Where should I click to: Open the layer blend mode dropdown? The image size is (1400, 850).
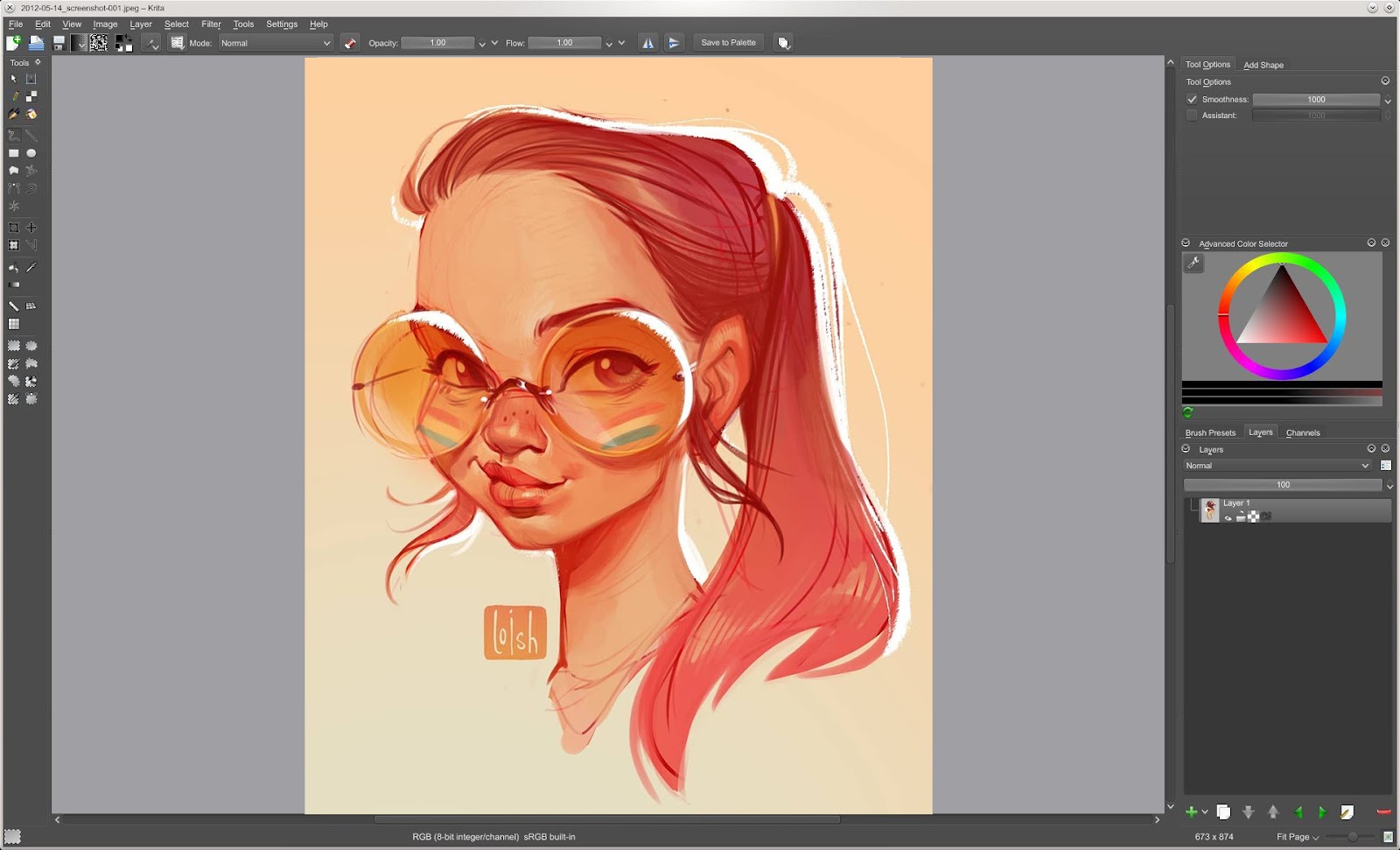point(1277,466)
